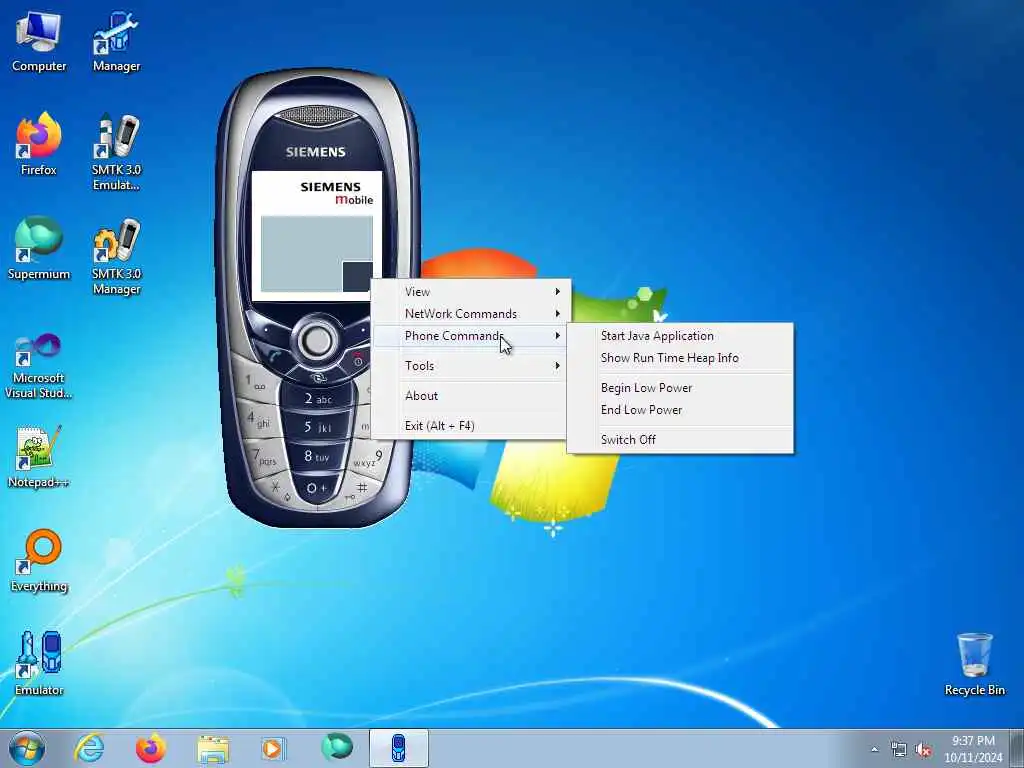Show hidden tray icons arrow

tap(874, 750)
